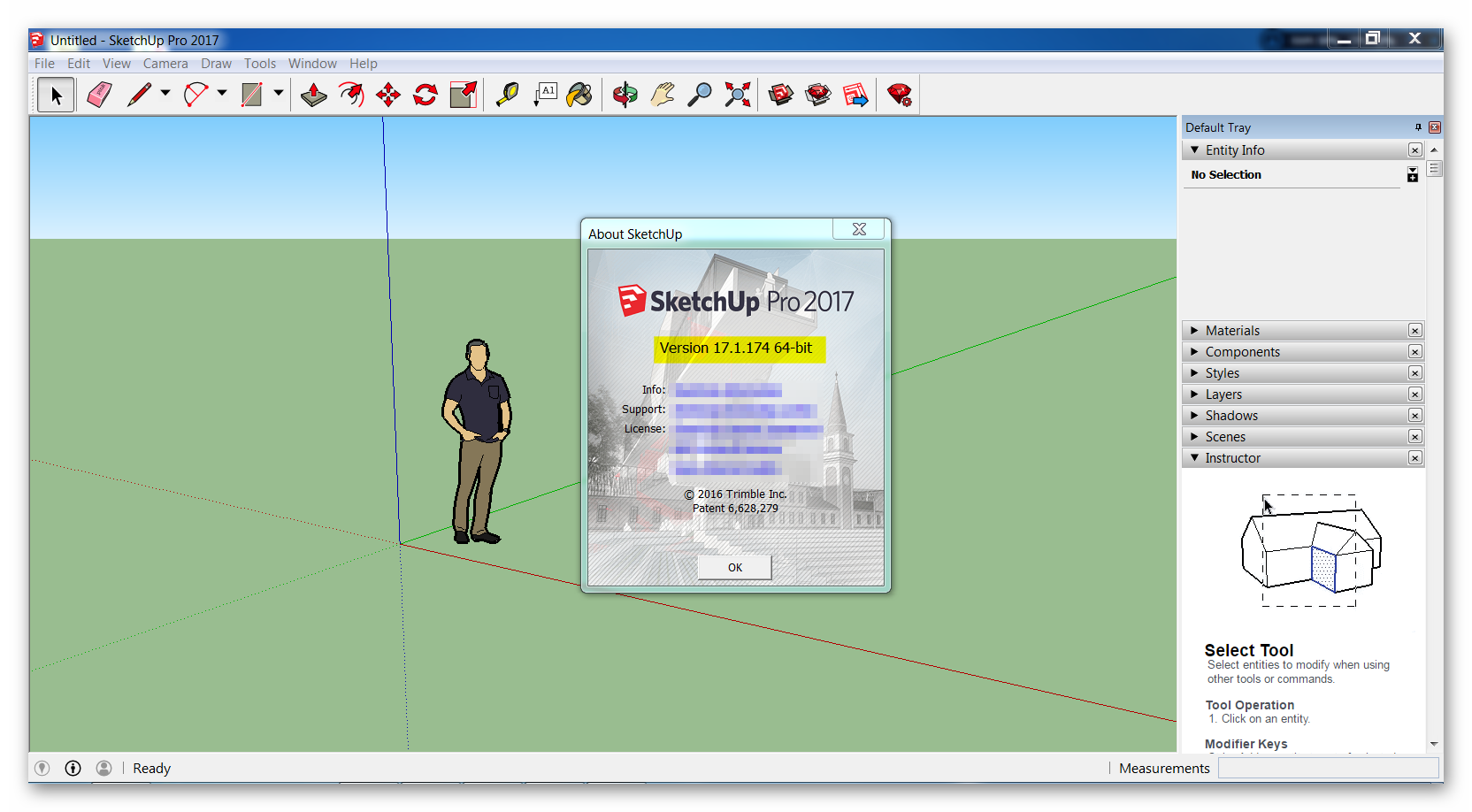Activate the Paint Bucket tool

tap(579, 95)
